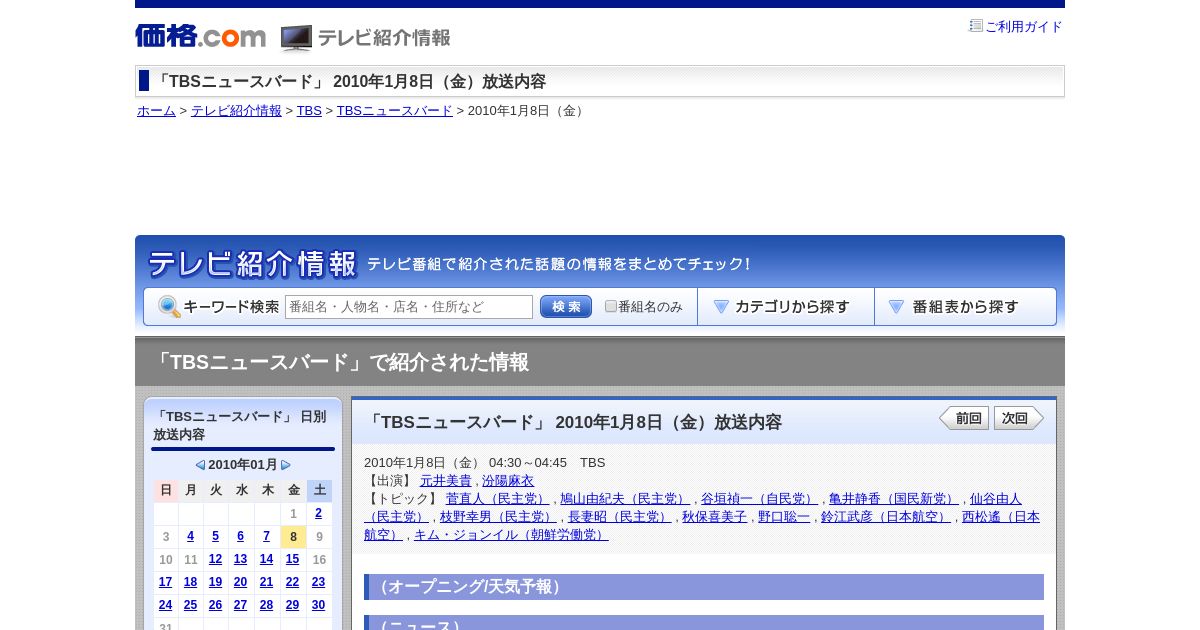Select calendar date 27
The height and width of the screenshot is (630, 1200).
(240, 605)
